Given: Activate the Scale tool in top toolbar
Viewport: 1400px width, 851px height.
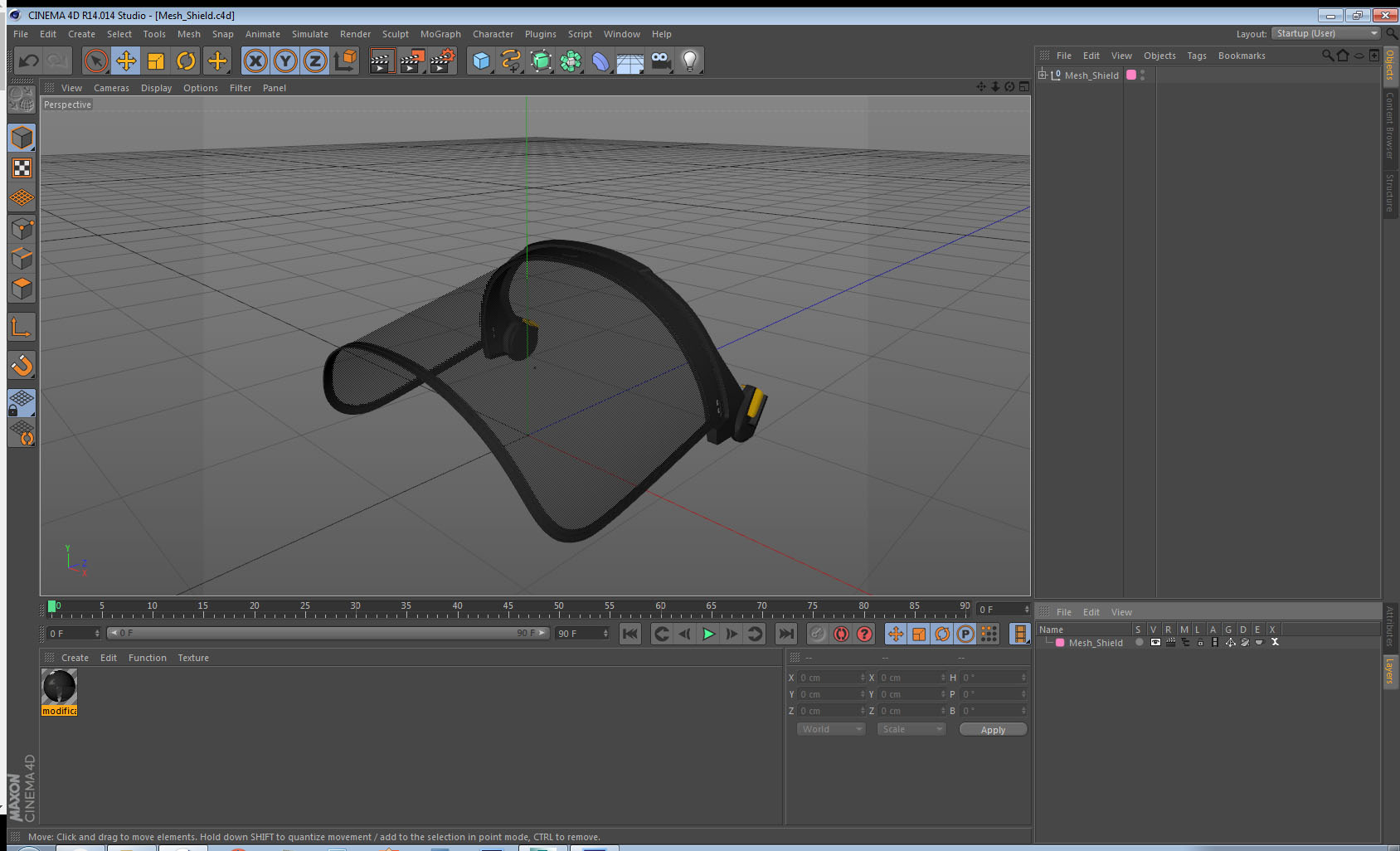Looking at the screenshot, I should click(x=156, y=61).
